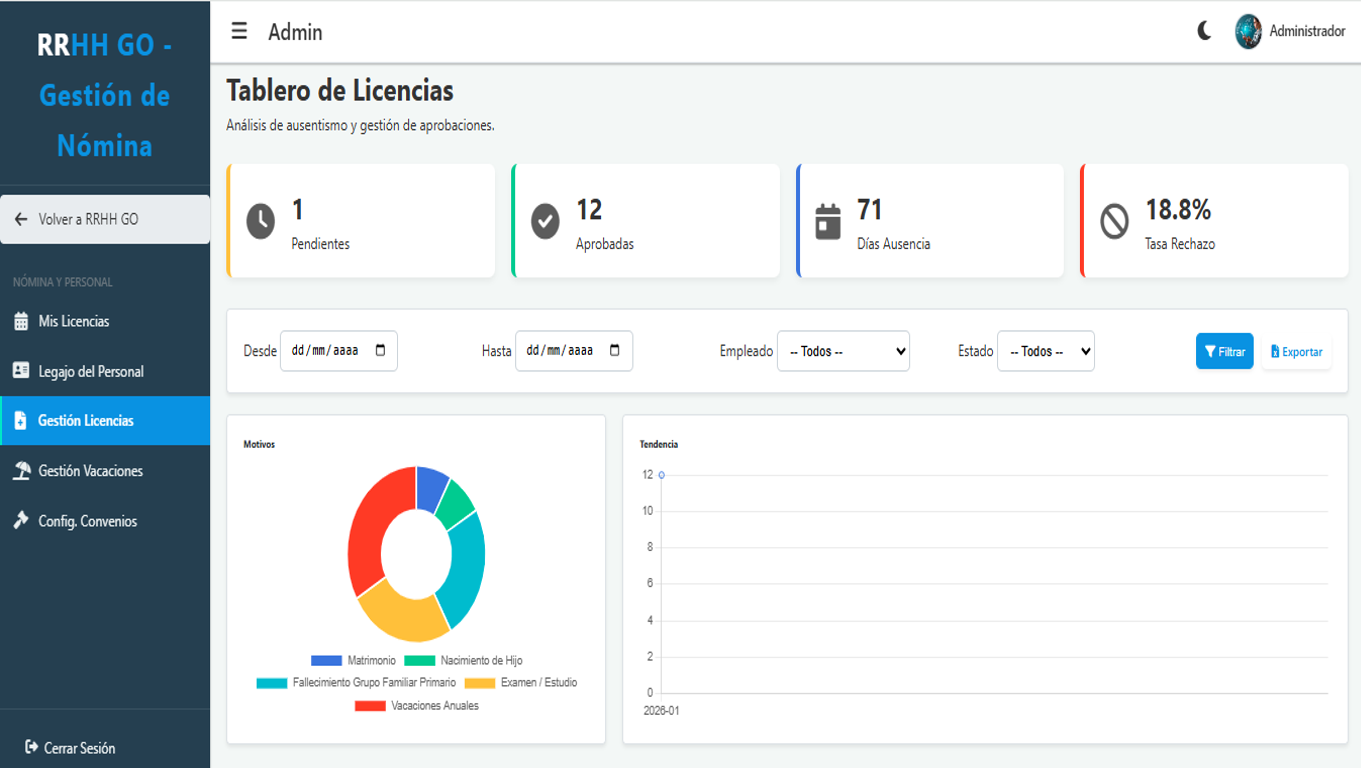Click the checkmark icon on Aprobadas card
1361x768 pixels.
coord(545,221)
